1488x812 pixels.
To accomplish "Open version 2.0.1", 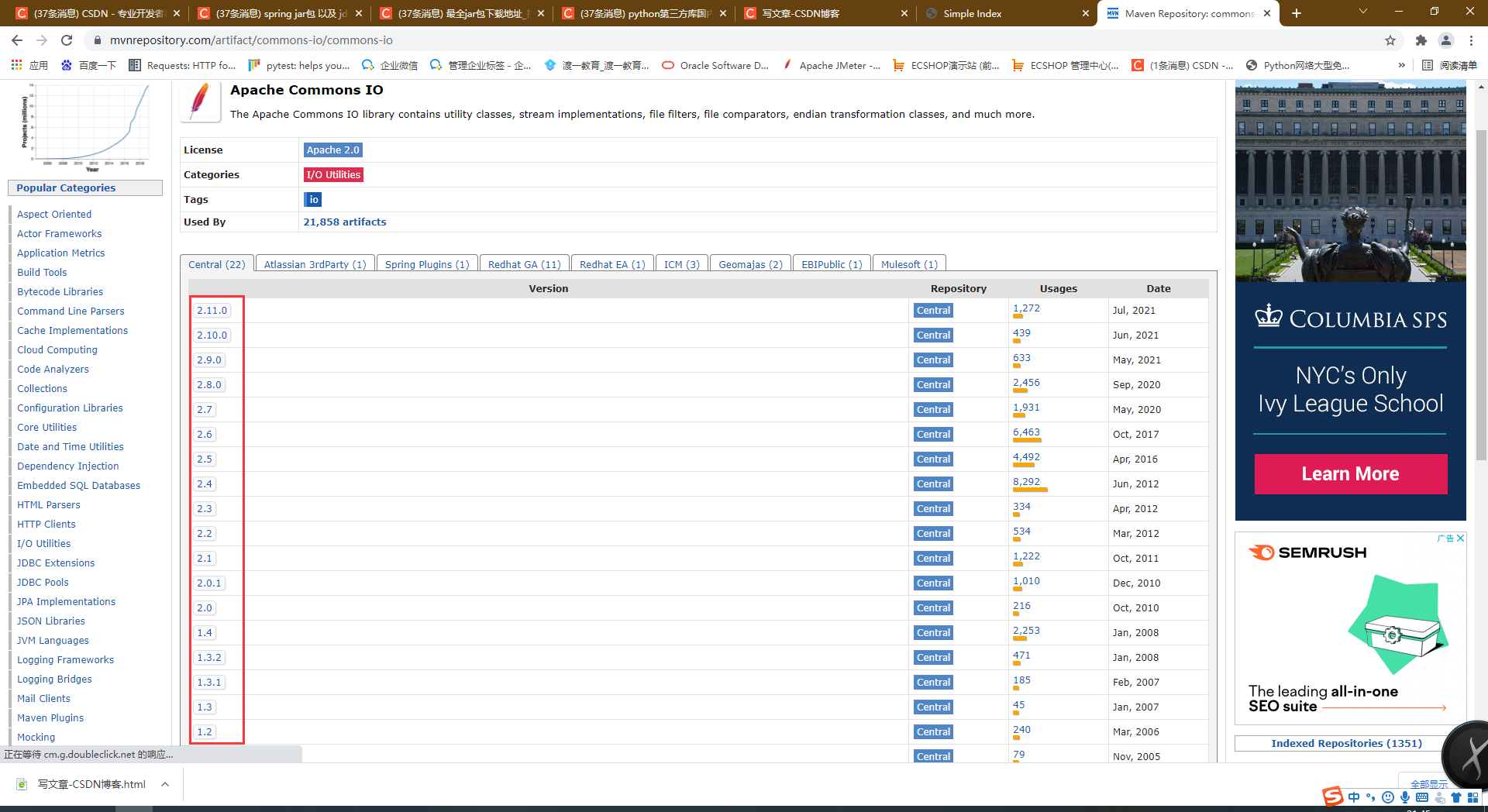I will (x=209, y=583).
